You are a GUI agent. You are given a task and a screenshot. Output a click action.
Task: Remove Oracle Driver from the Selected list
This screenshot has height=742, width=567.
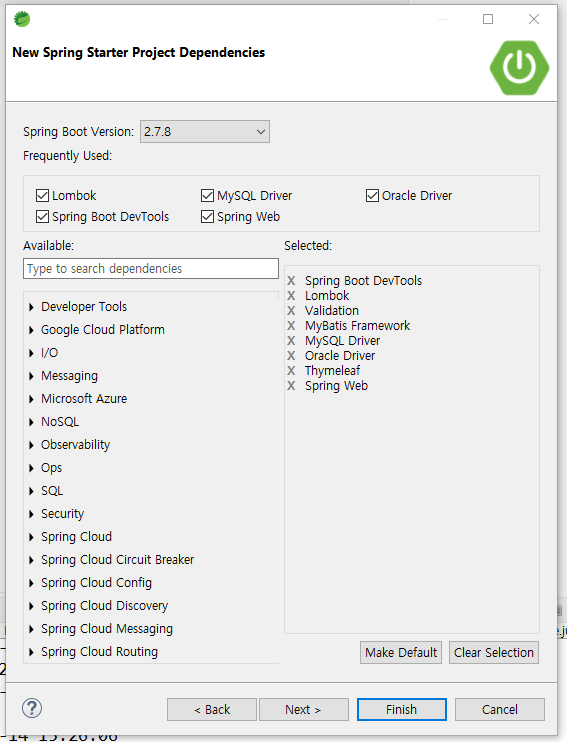pyautogui.click(x=291, y=356)
